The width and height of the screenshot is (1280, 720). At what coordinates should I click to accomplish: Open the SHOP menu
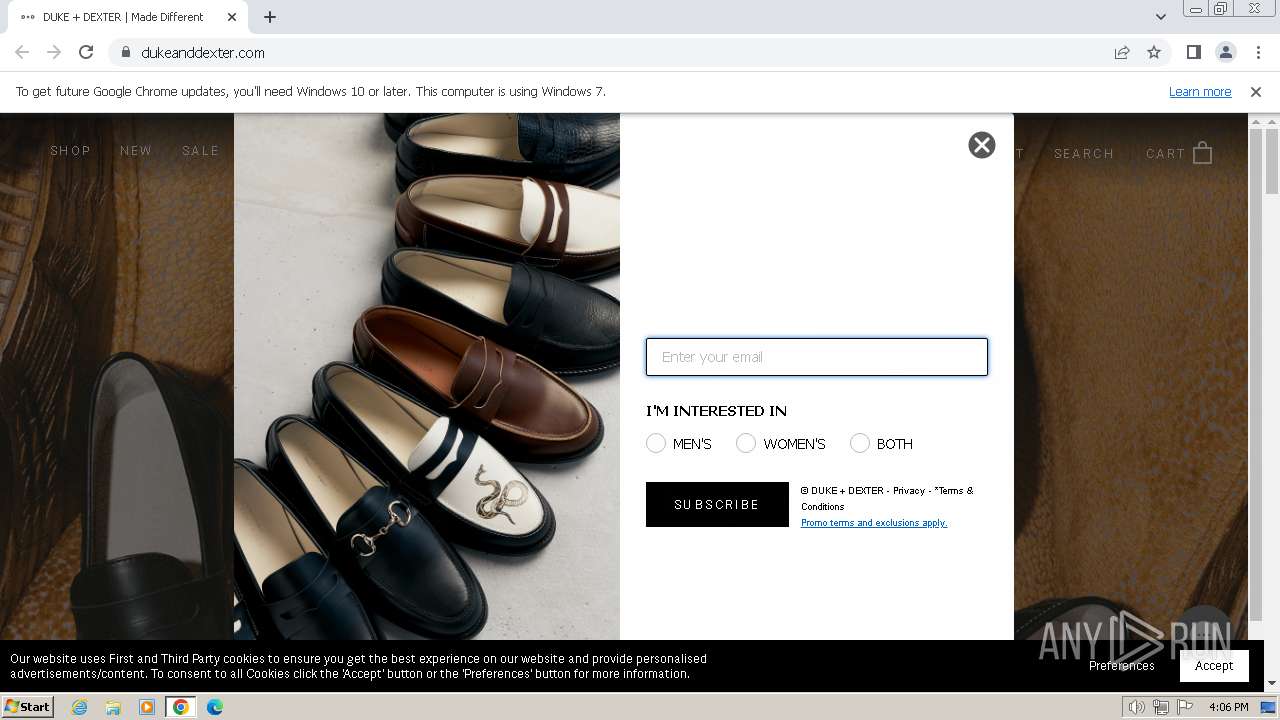coord(70,151)
